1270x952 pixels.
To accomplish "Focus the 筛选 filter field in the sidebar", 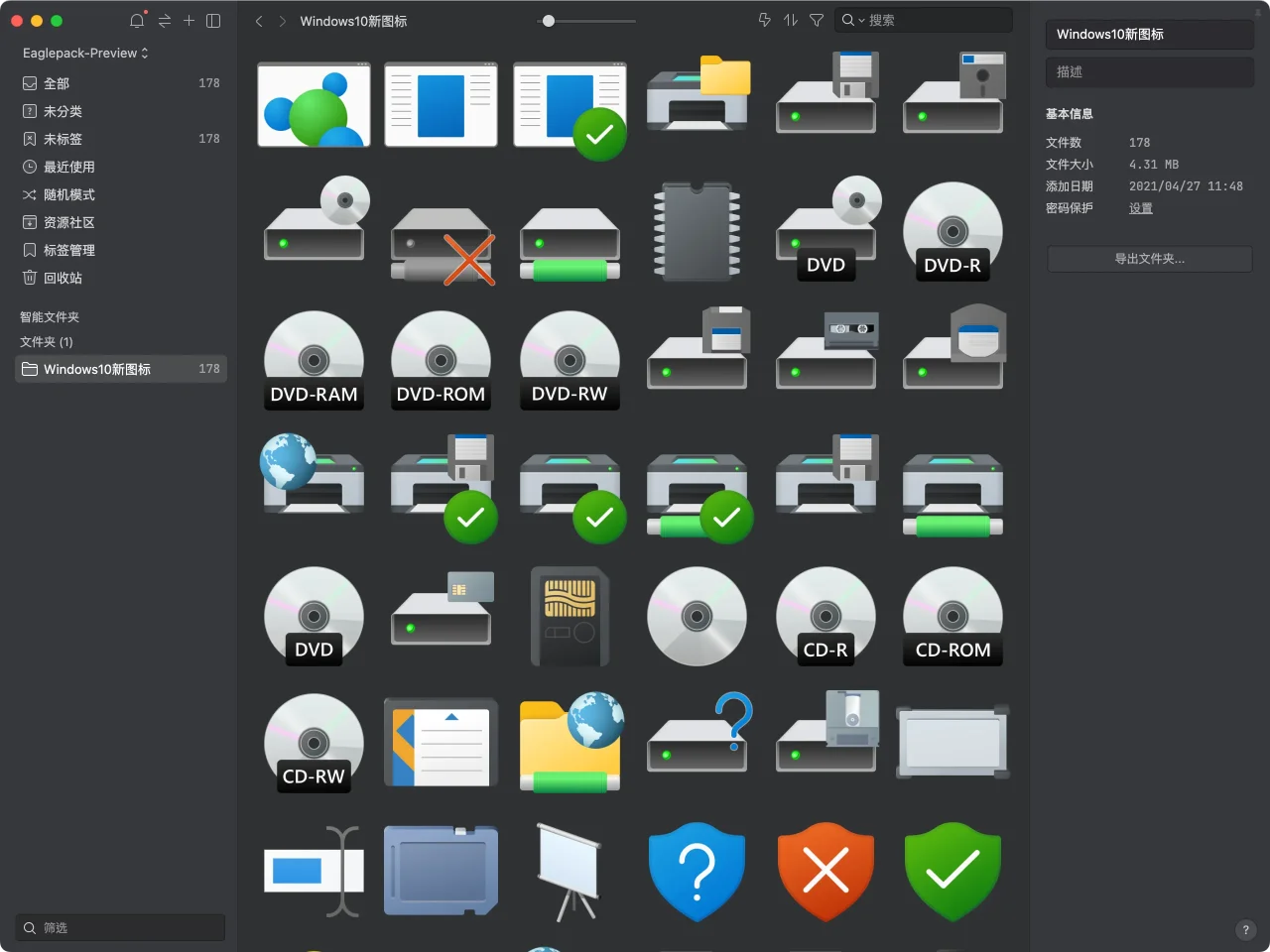I will click(x=120, y=927).
